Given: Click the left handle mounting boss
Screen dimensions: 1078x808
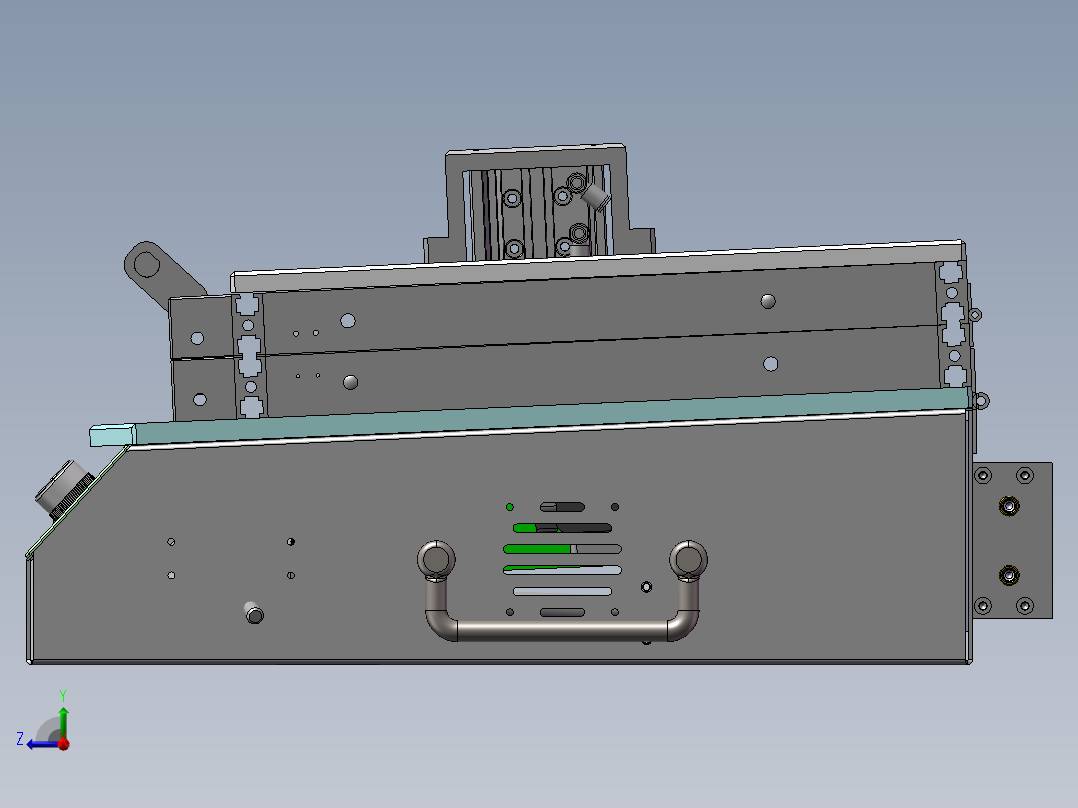Looking at the screenshot, I should click(436, 558).
